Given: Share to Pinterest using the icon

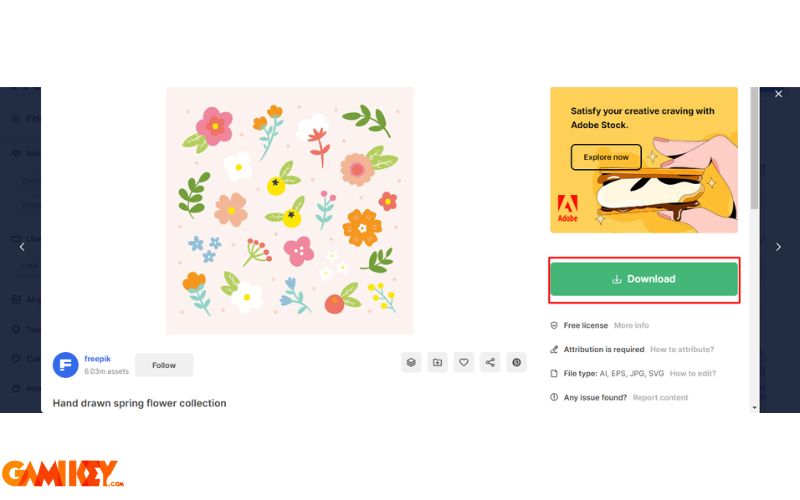Looking at the screenshot, I should [516, 362].
